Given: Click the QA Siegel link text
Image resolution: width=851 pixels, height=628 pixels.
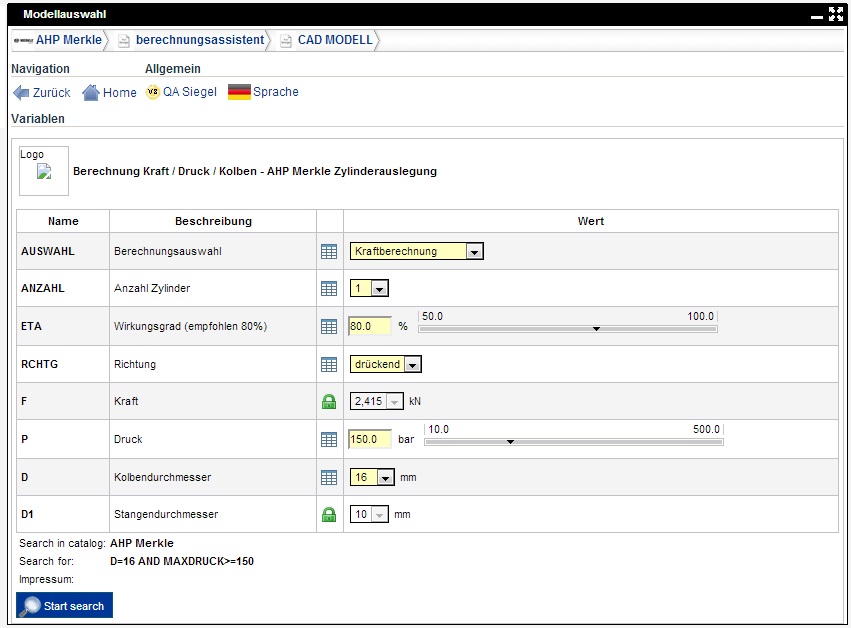Looking at the screenshot, I should (x=189, y=92).
